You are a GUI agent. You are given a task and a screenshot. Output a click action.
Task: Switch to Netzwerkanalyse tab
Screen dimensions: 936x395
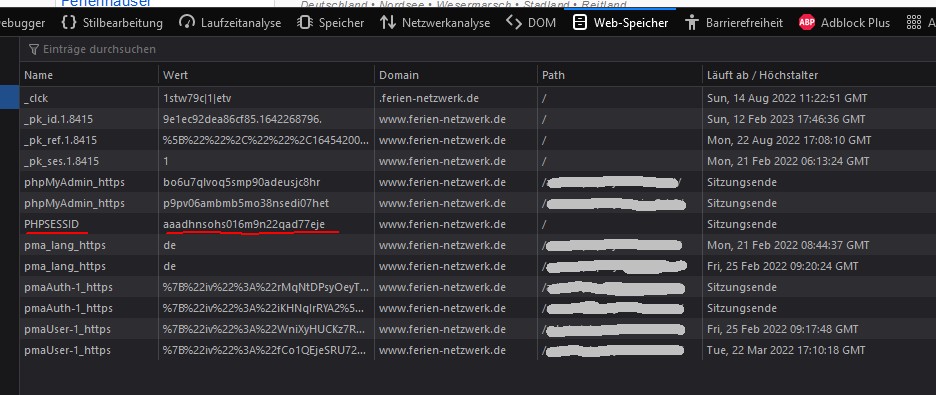point(435,23)
